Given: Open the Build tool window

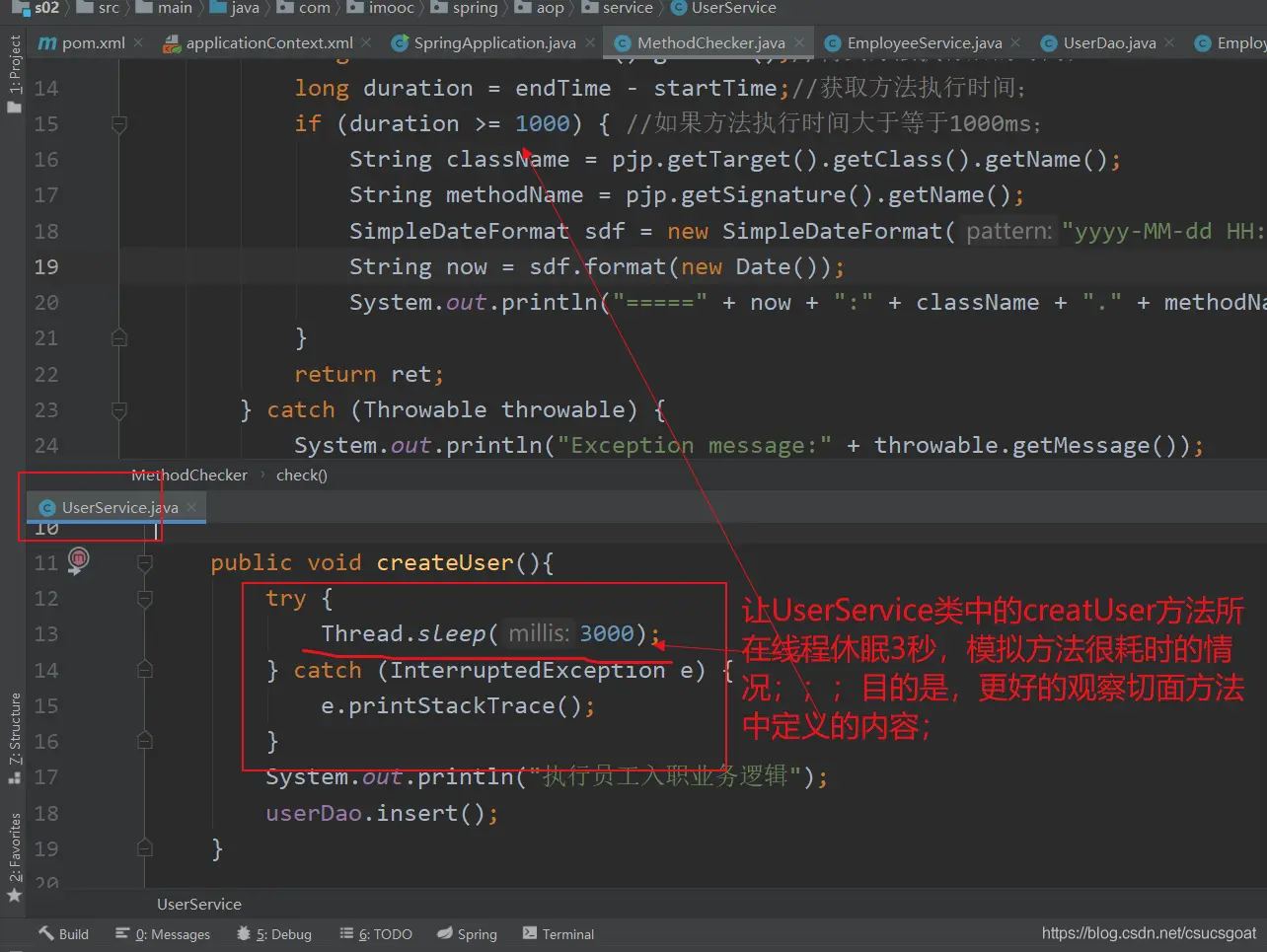Looking at the screenshot, I should (x=64, y=934).
